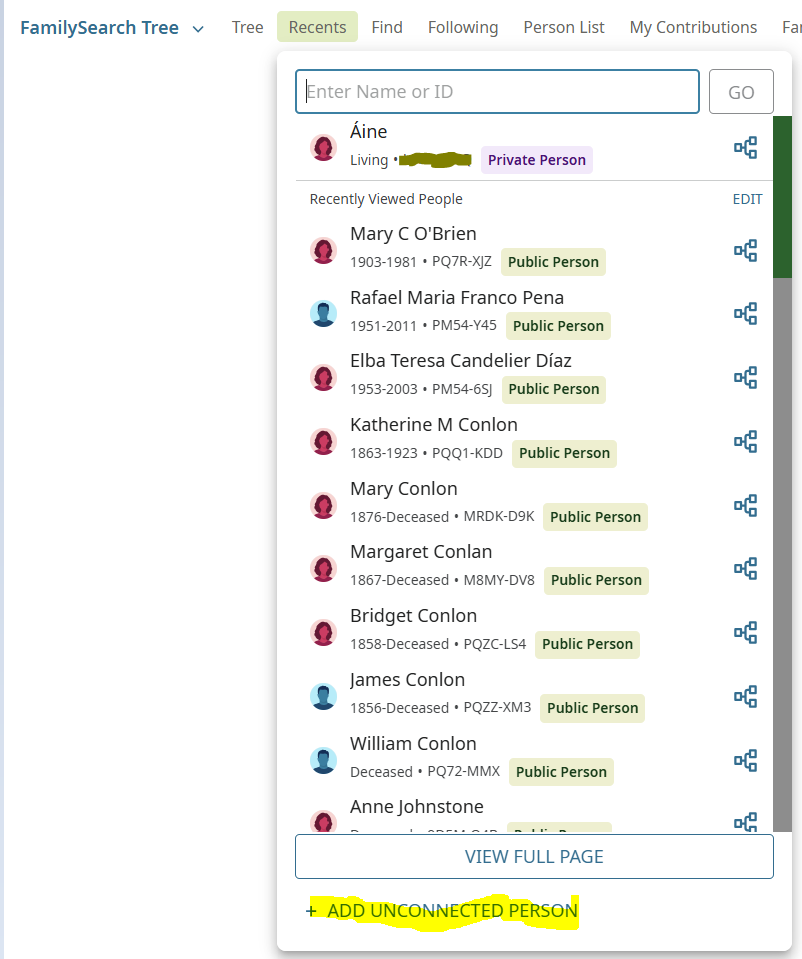The image size is (802, 959).
Task: Click James Conlon's portrait icon
Action: 323,697
